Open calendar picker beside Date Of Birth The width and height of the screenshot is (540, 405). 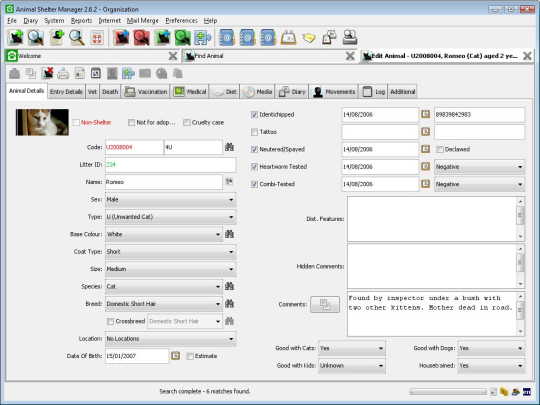point(176,356)
